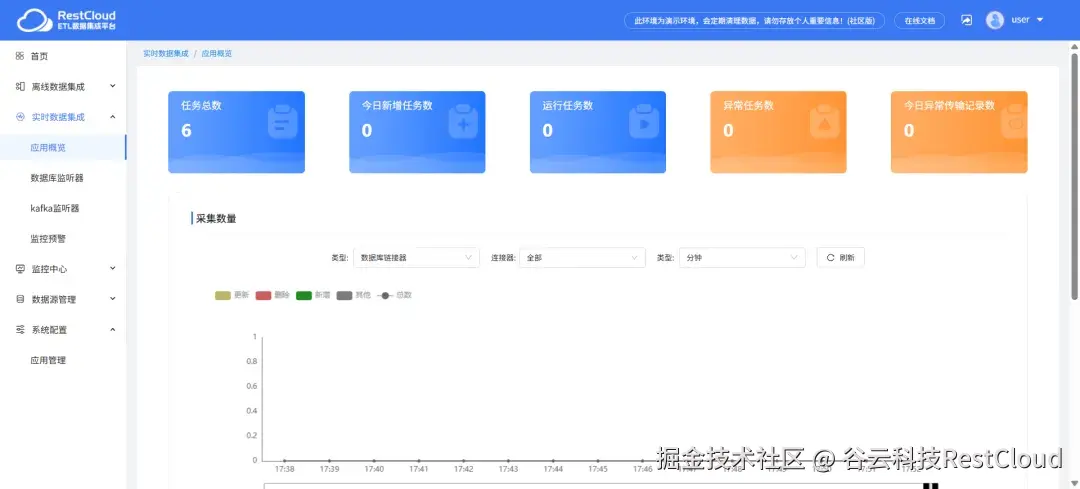
Task: Click the 今日异常传输记录数 card
Action: coord(959,132)
